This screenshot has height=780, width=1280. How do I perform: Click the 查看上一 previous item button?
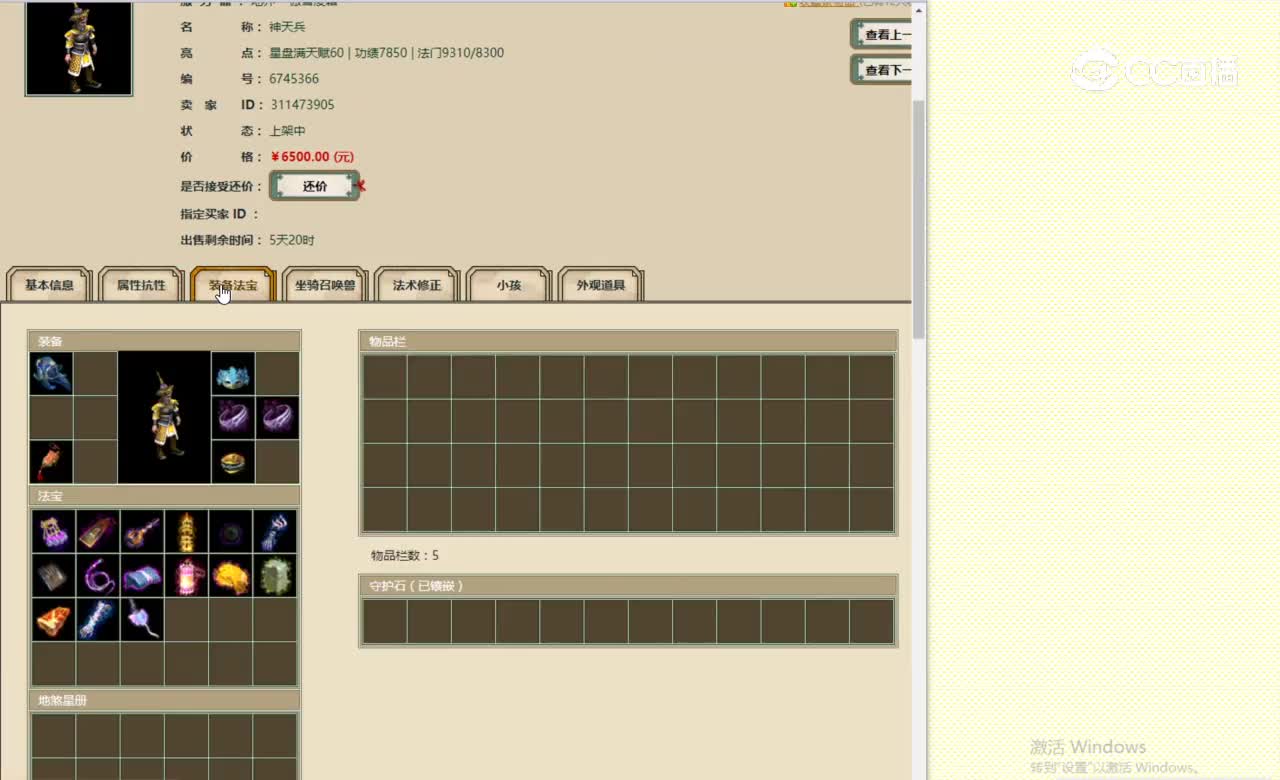882,34
